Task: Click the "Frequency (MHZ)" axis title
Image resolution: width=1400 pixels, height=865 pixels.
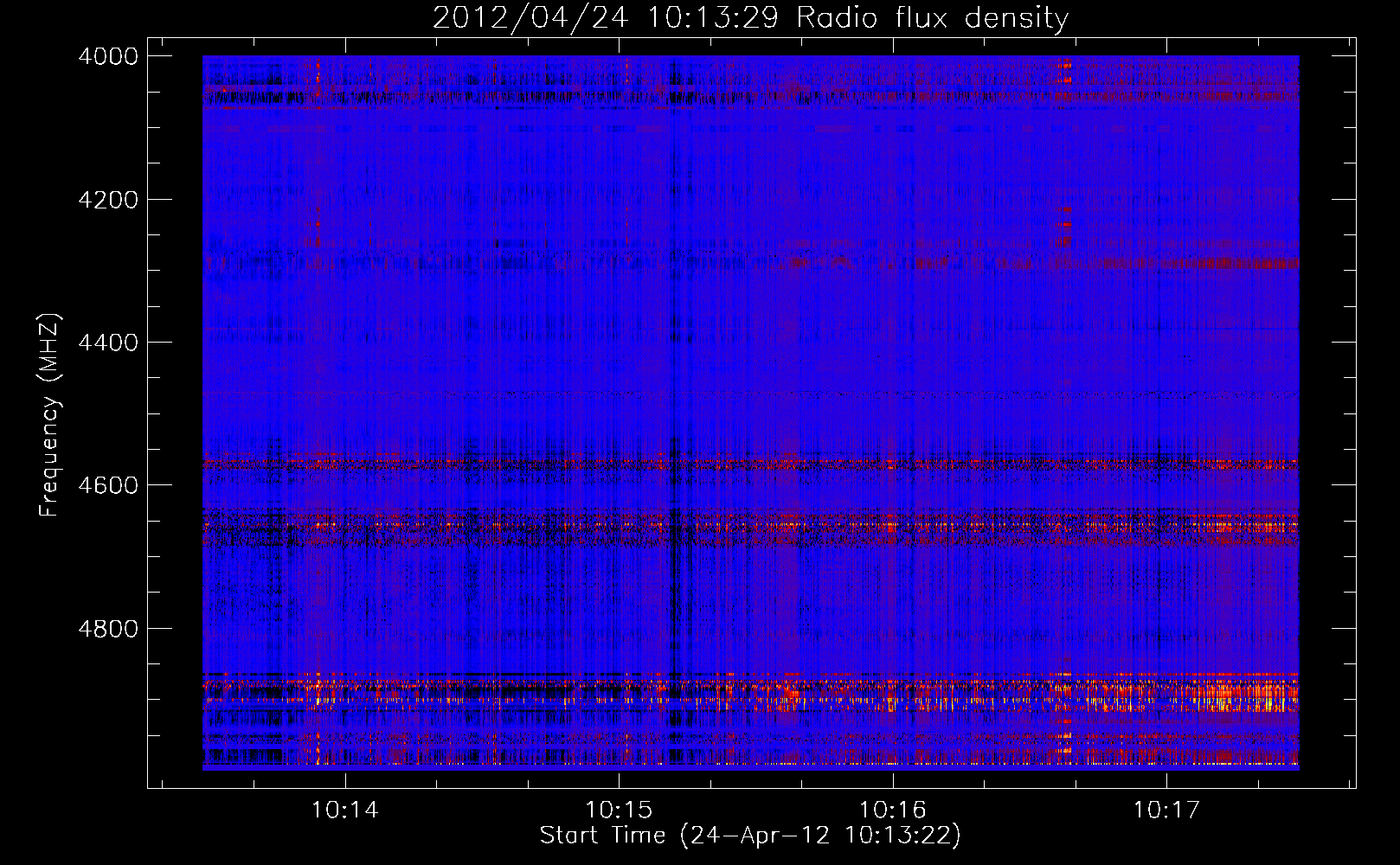Action: click(50, 415)
